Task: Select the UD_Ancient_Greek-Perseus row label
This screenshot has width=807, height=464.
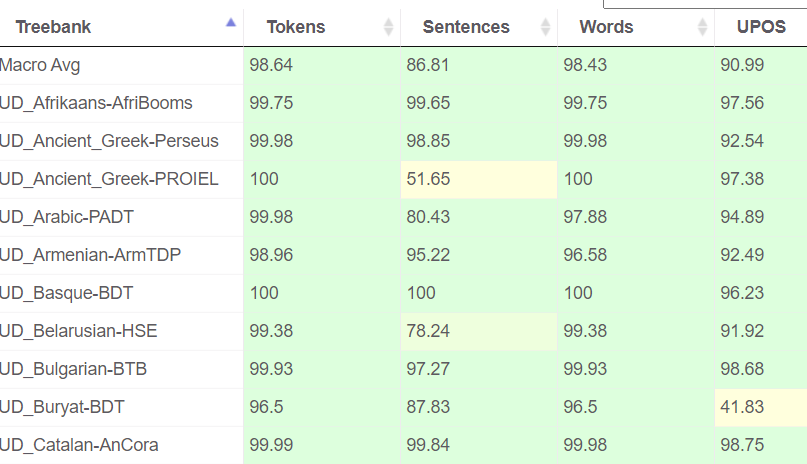Action: tap(109, 141)
